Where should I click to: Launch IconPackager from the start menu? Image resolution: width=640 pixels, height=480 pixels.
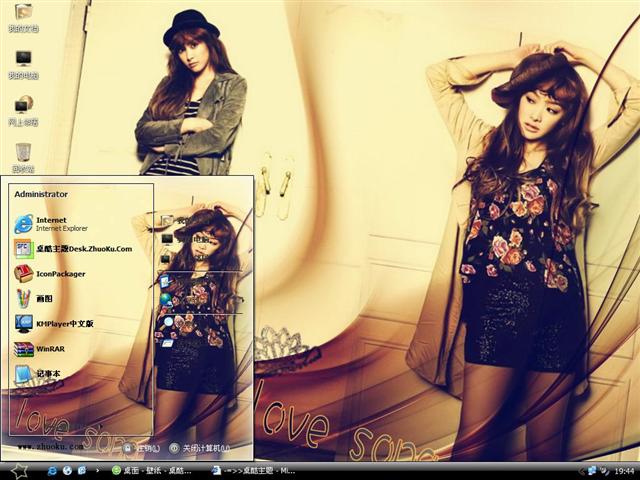pos(50,274)
